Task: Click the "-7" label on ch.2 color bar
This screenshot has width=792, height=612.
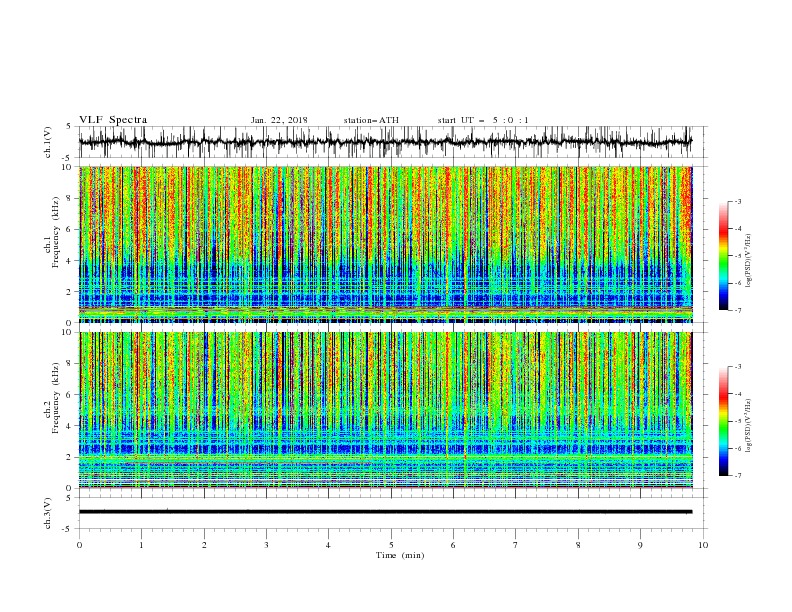Action: (x=737, y=476)
